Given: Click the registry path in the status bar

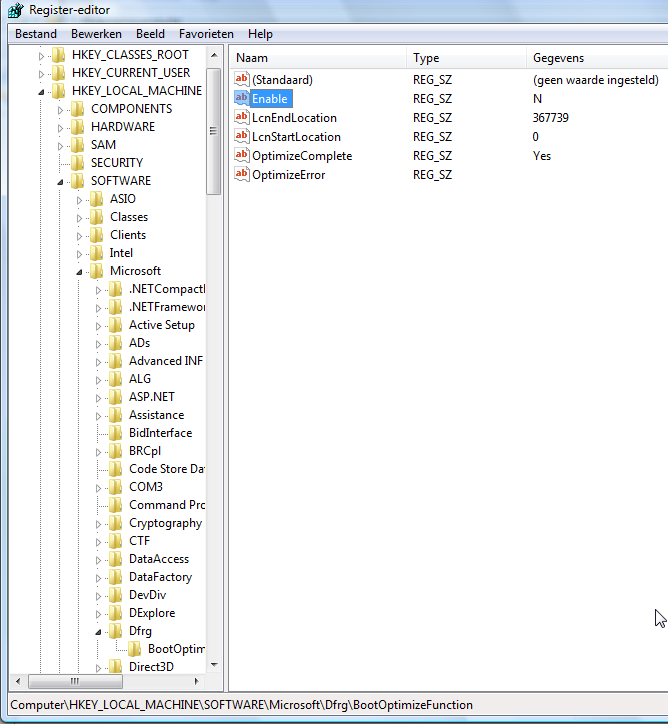Looking at the screenshot, I should pyautogui.click(x=241, y=705).
